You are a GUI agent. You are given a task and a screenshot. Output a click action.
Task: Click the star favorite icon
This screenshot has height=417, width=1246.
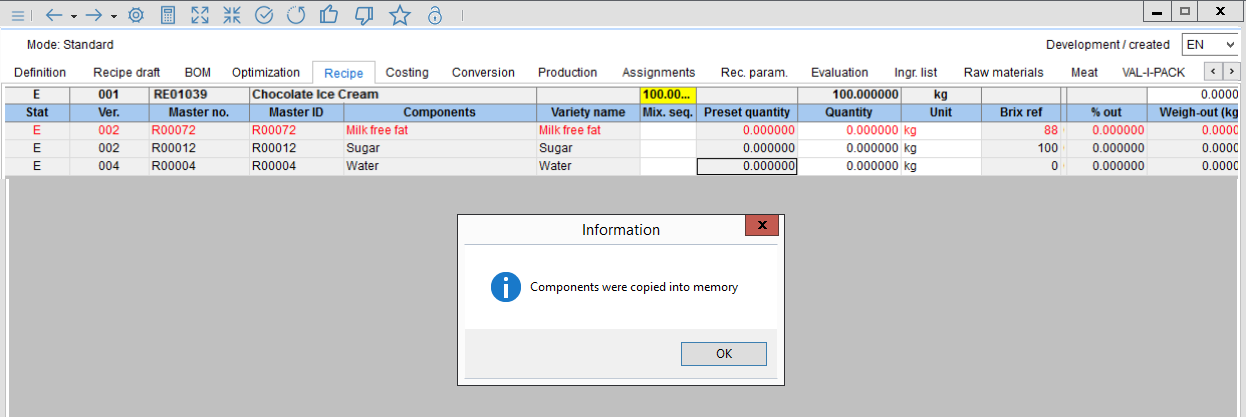pyautogui.click(x=400, y=15)
